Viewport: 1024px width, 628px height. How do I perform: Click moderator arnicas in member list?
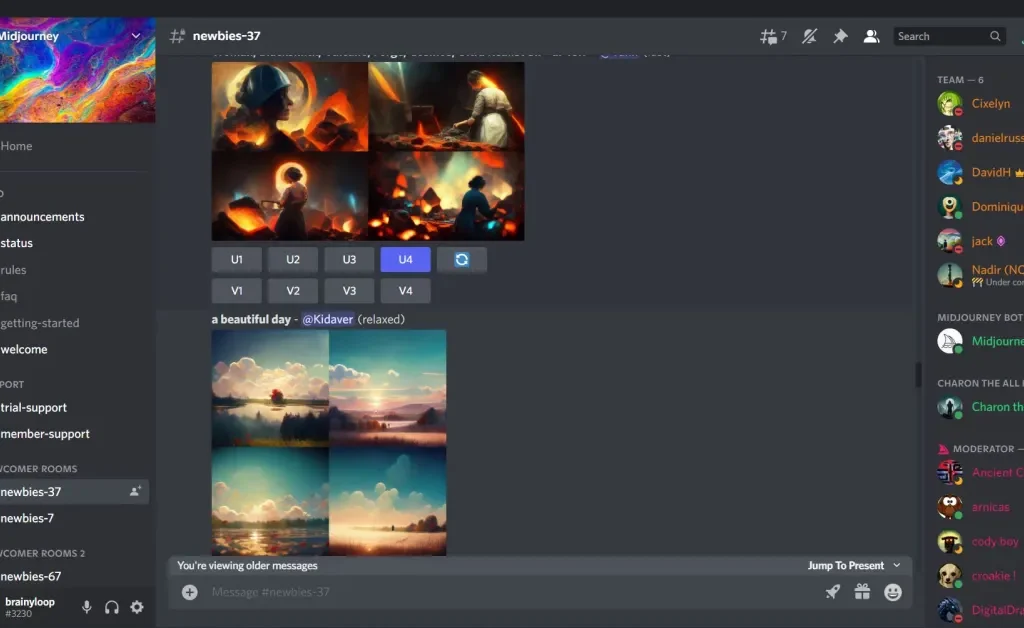[x=990, y=507]
